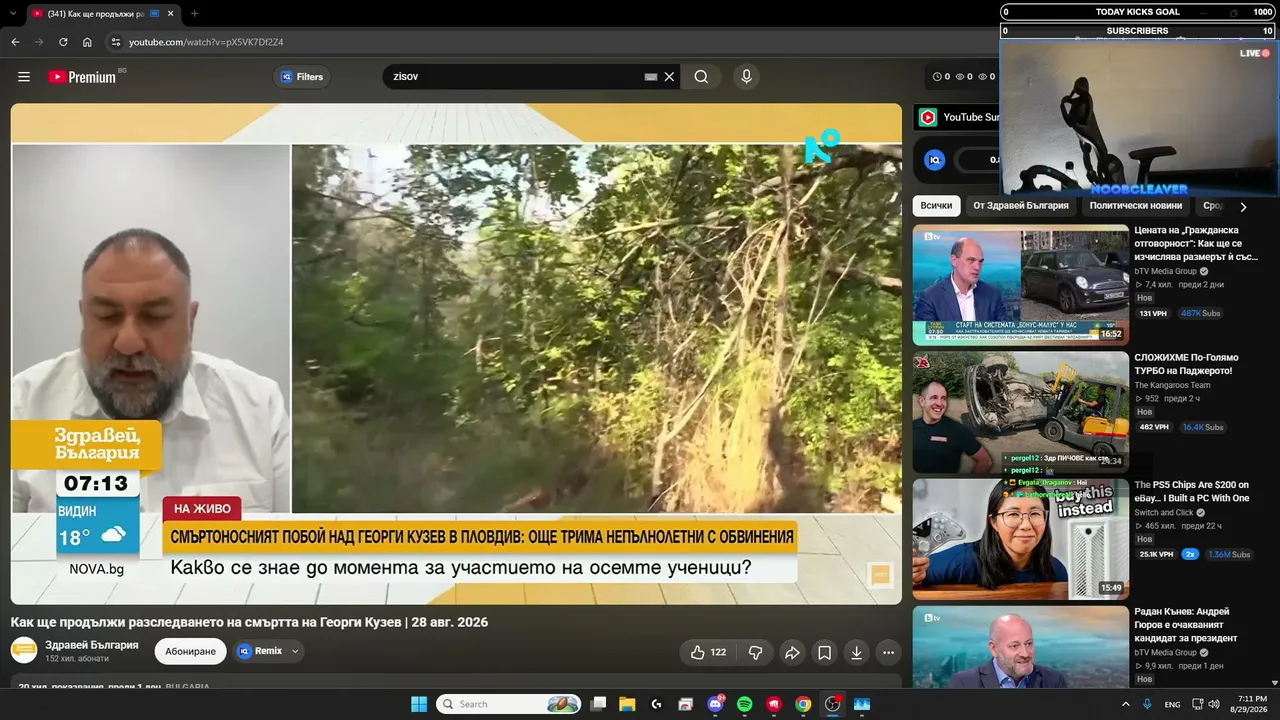Run search with the magnifier button
This screenshot has width=1280, height=720.
701,77
